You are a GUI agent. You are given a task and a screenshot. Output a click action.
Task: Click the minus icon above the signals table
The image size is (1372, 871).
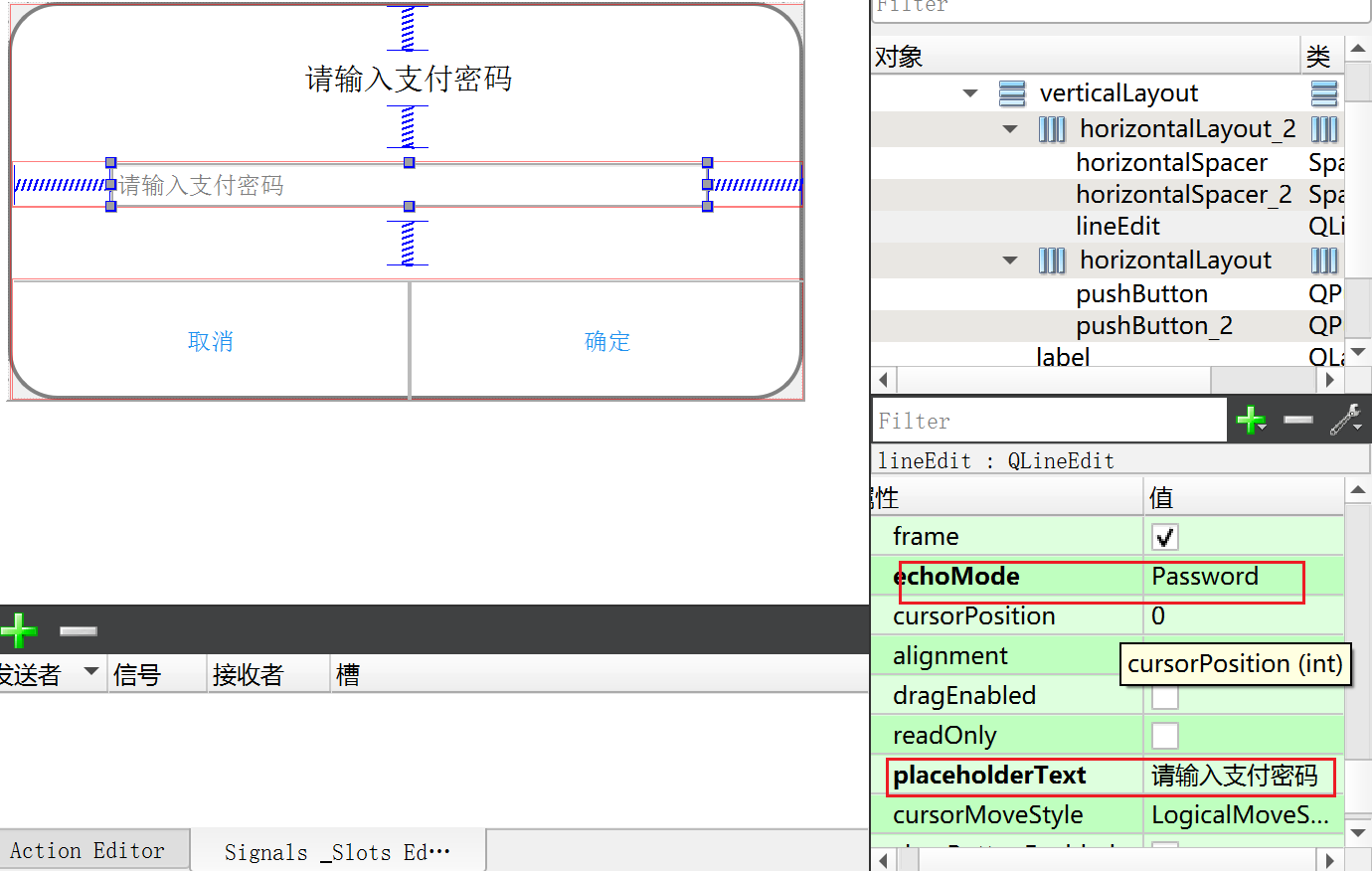[x=78, y=629]
